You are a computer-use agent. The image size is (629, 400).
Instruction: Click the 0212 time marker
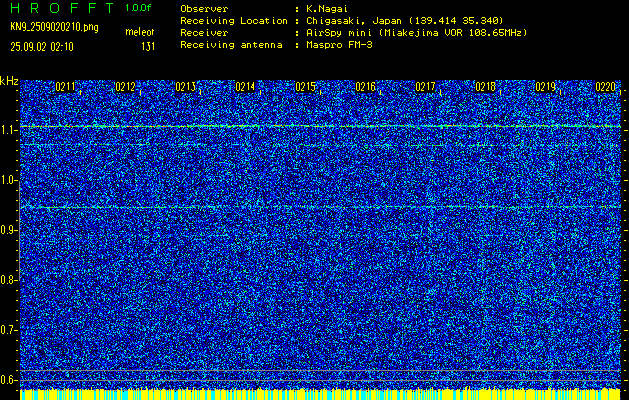click(125, 87)
